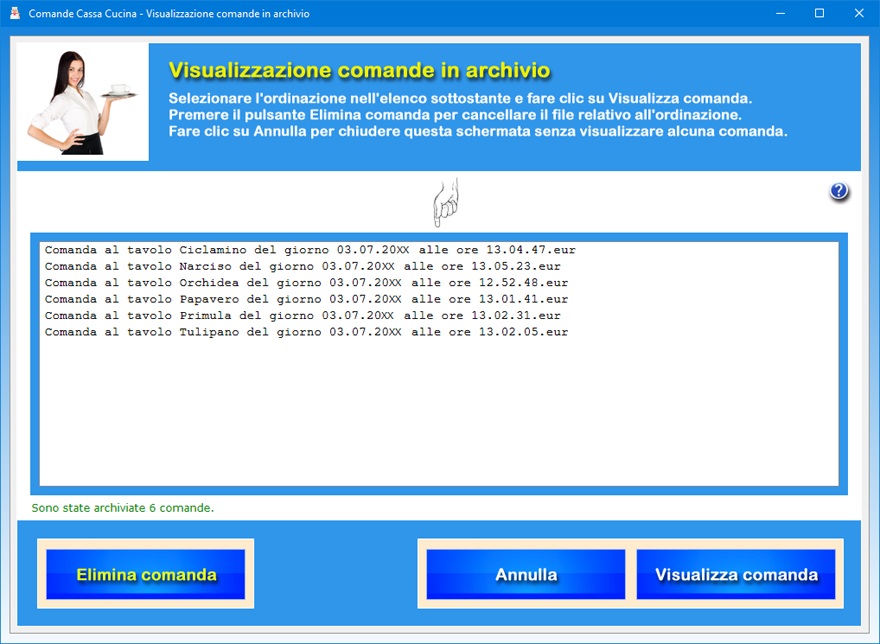The image size is (880, 644).
Task: Click the waitress image in the header
Action: (83, 102)
